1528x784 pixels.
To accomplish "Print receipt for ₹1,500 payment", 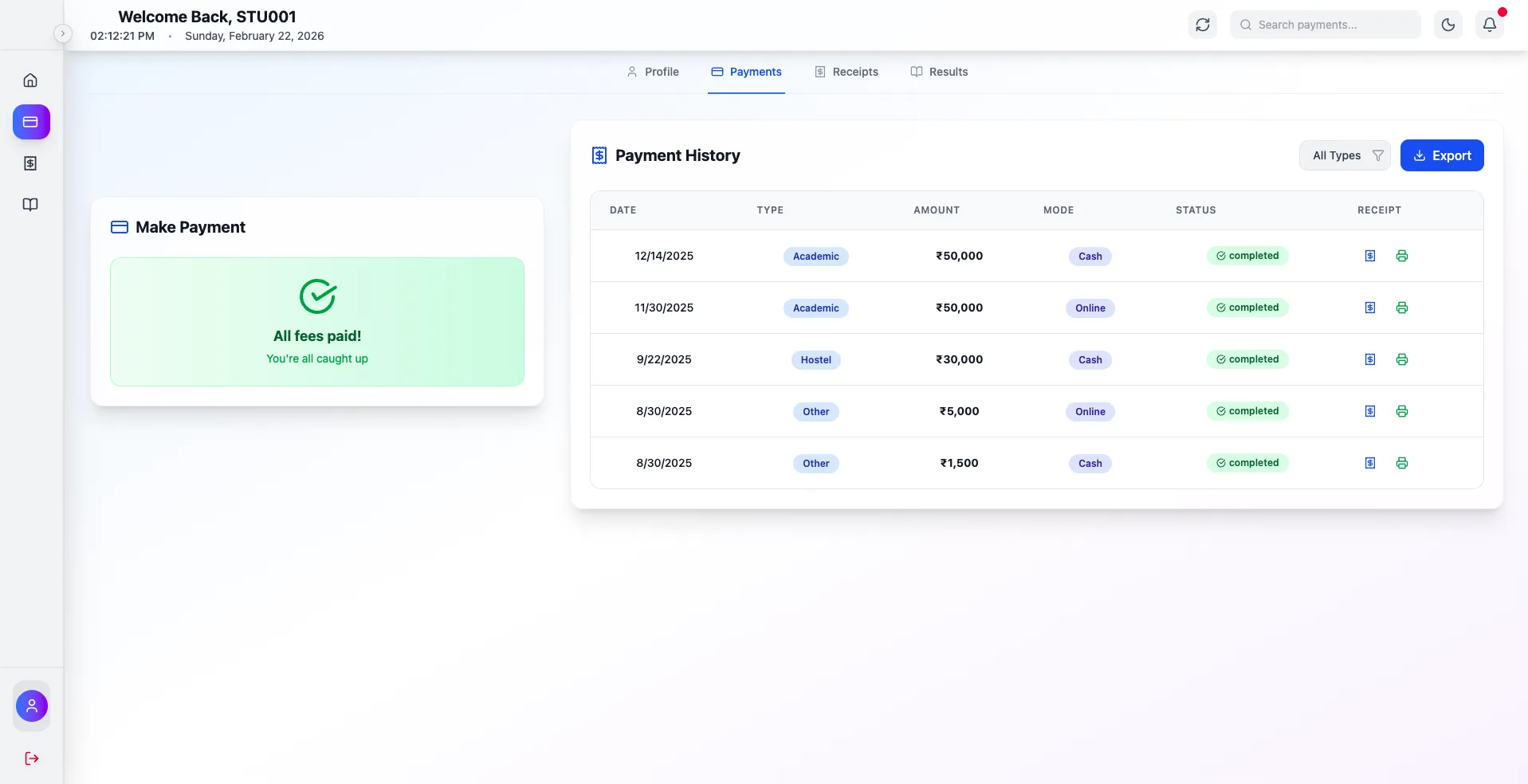I will 1402,463.
